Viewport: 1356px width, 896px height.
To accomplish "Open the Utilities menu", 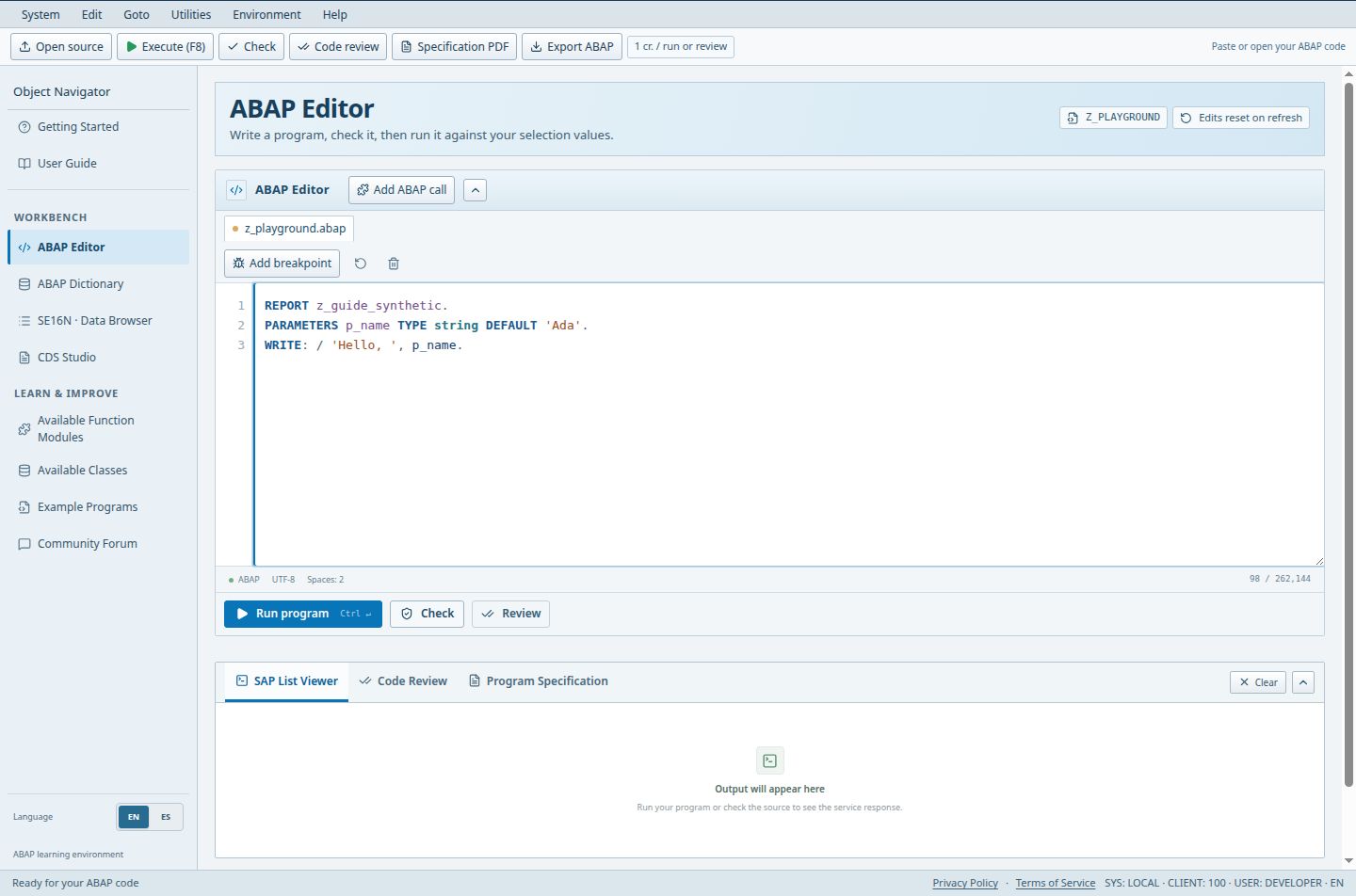I will [191, 15].
